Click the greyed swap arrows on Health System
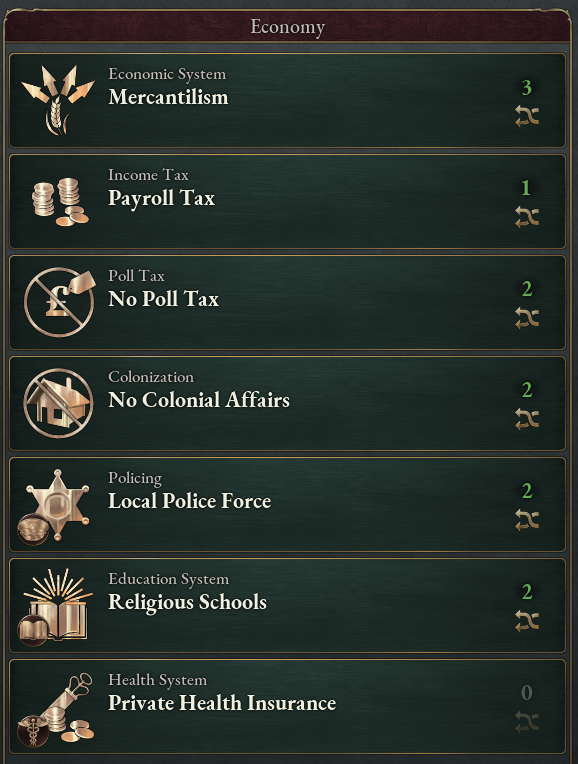Viewport: 578px width, 764px height. coord(527,722)
